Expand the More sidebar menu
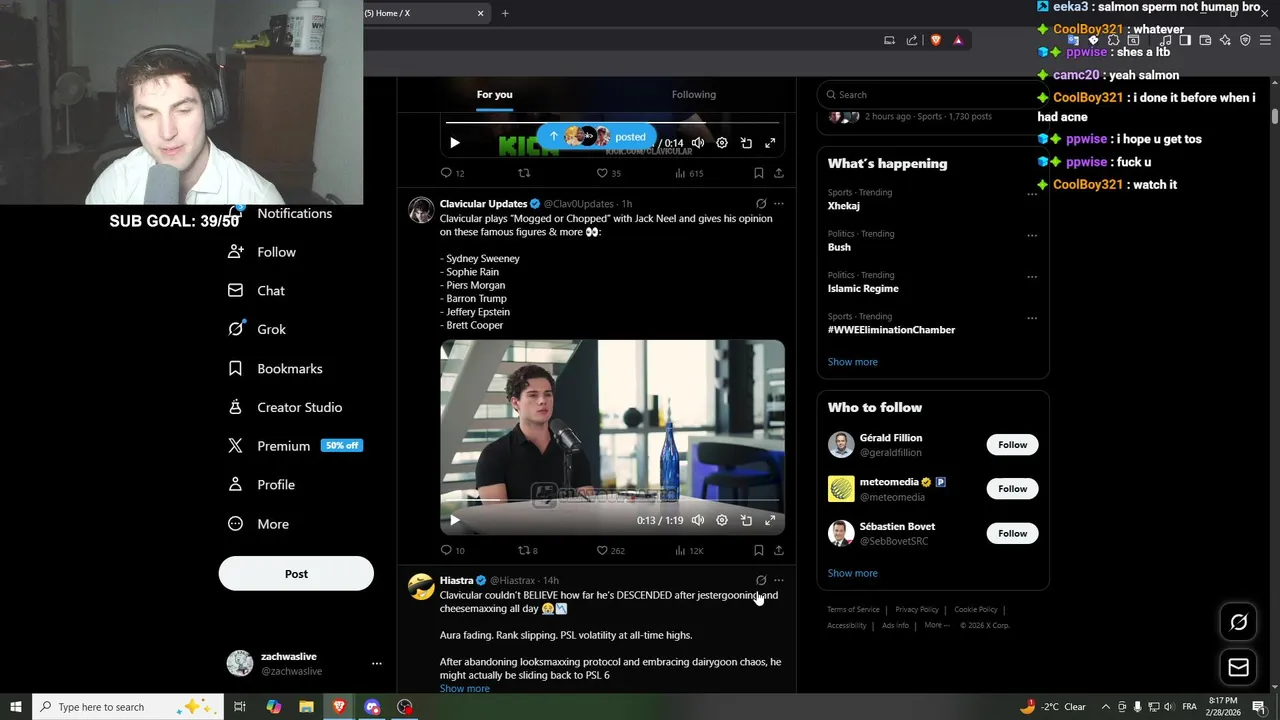 pyautogui.click(x=259, y=524)
